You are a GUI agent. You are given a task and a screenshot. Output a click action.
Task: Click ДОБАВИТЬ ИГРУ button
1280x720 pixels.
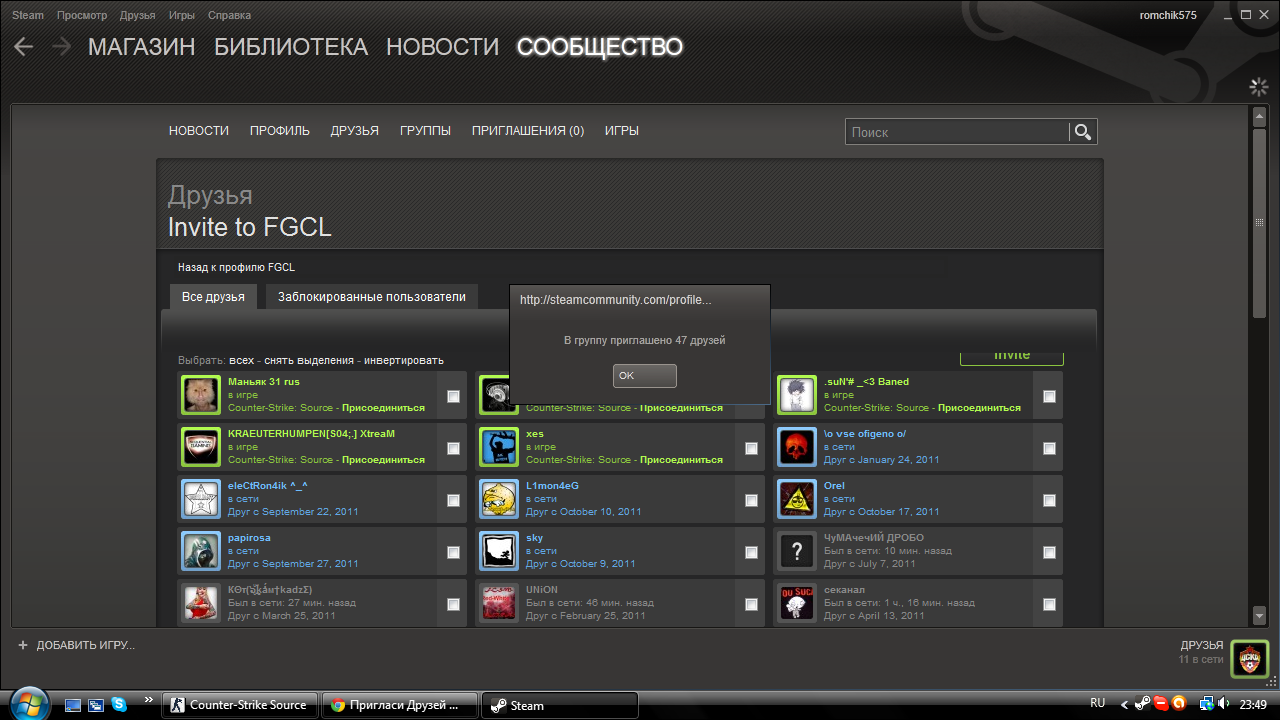pyautogui.click(x=76, y=645)
